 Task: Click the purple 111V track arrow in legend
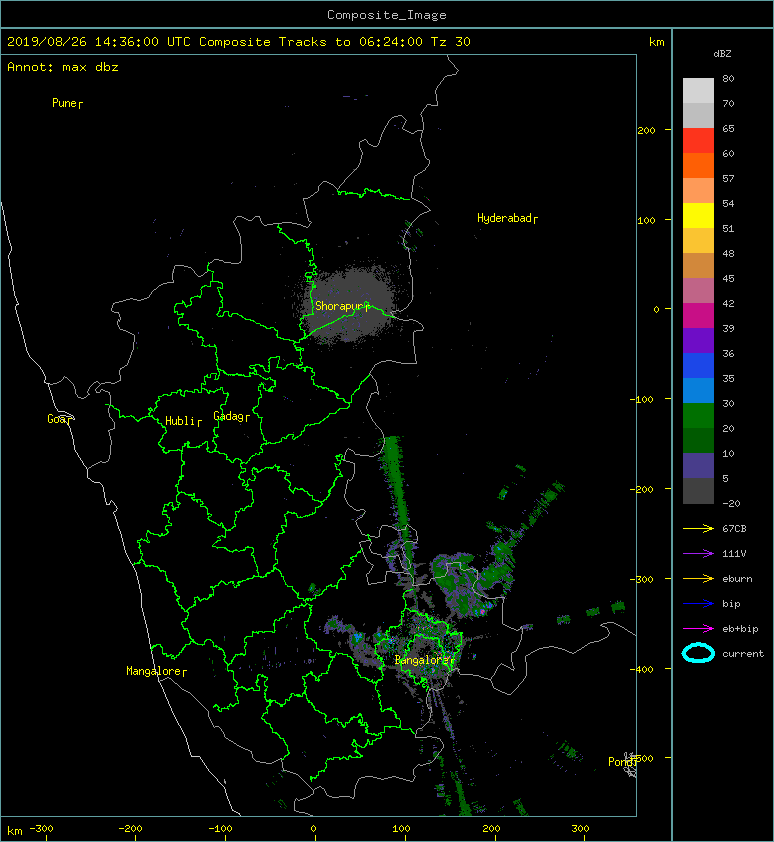tap(698, 554)
